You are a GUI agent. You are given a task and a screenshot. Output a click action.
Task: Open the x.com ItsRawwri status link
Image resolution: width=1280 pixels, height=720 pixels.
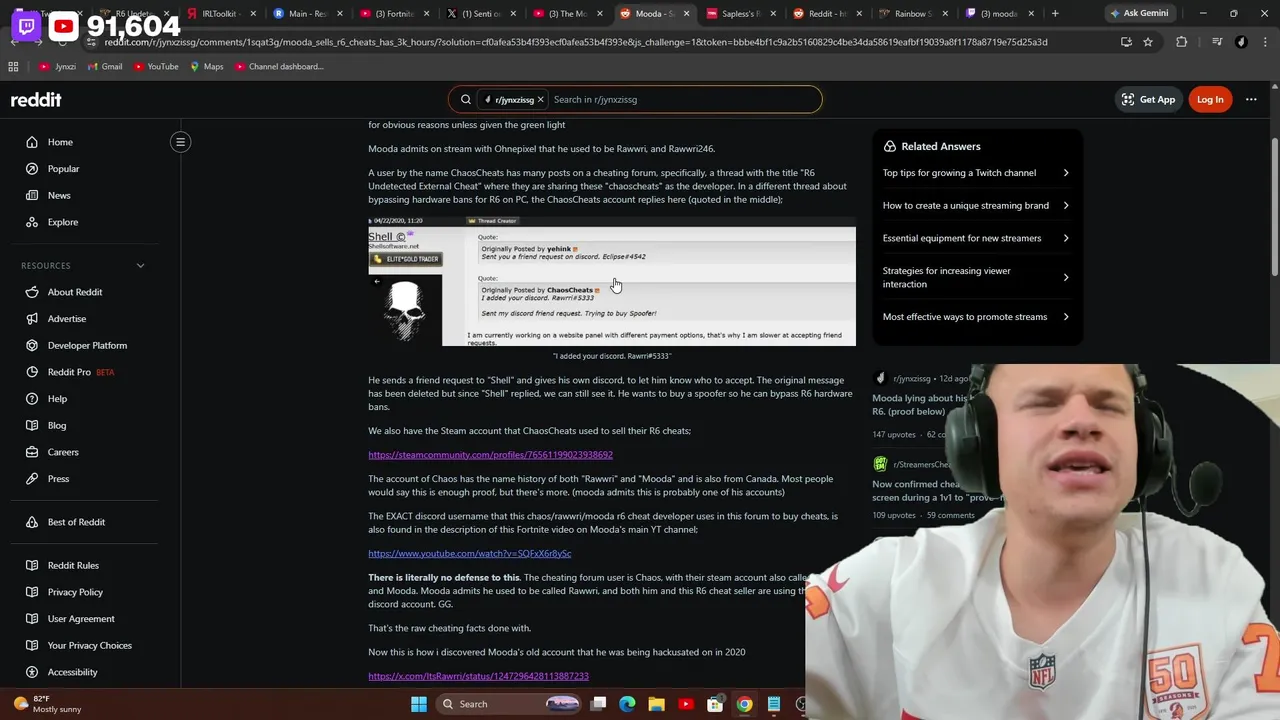(x=478, y=676)
